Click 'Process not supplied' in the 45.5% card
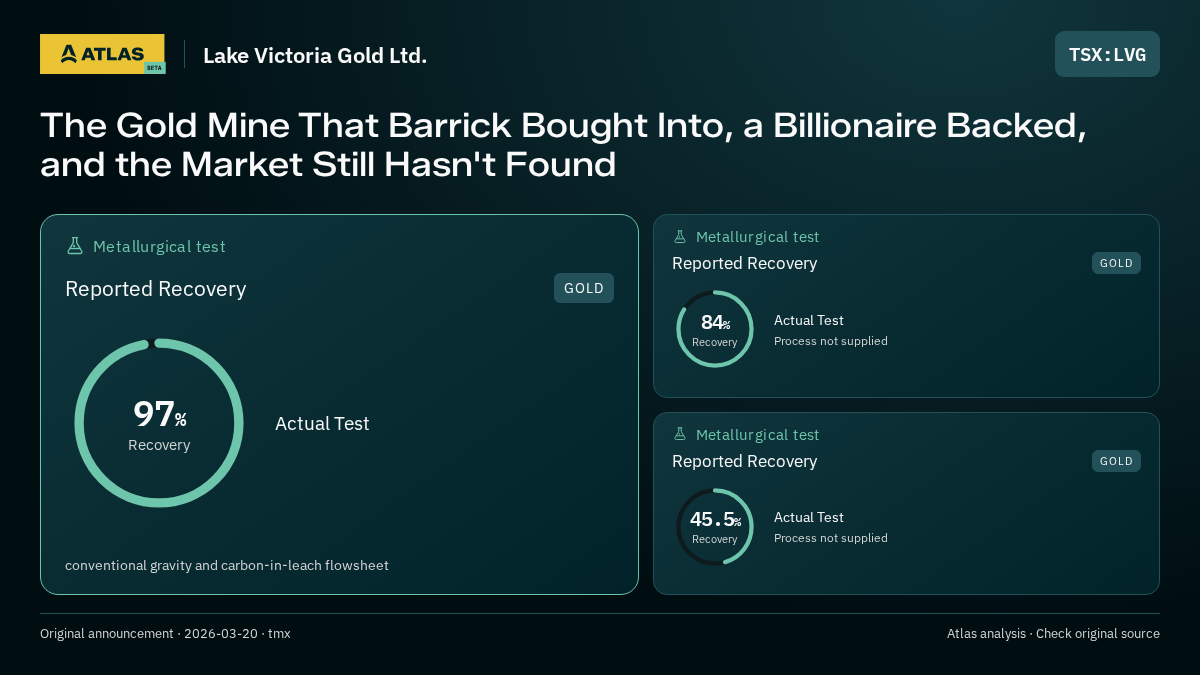1200x675 pixels. click(x=831, y=538)
